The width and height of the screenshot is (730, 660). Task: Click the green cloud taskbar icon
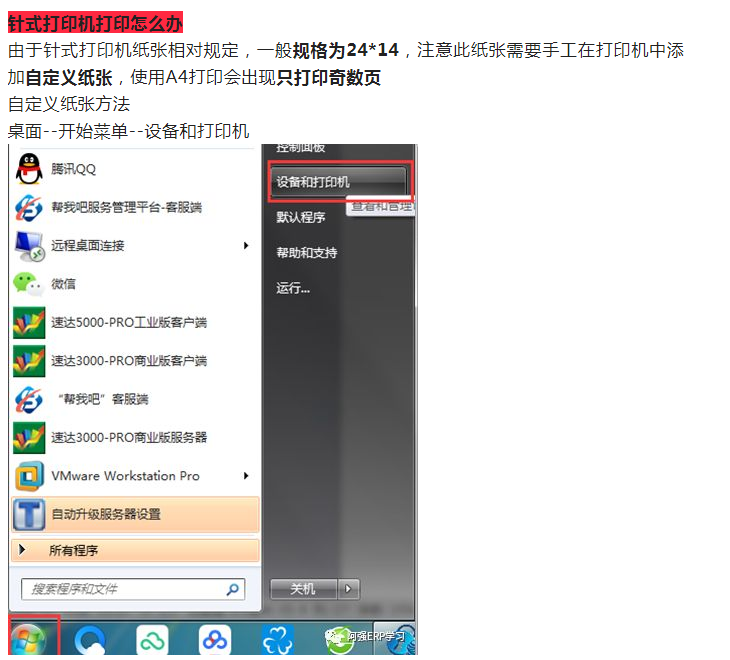click(153, 640)
